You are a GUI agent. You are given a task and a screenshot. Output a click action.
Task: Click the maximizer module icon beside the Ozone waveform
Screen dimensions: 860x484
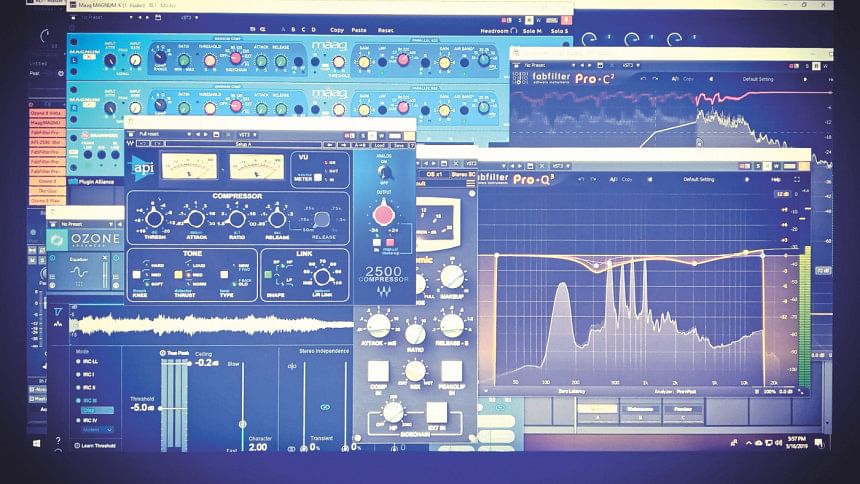click(x=58, y=312)
